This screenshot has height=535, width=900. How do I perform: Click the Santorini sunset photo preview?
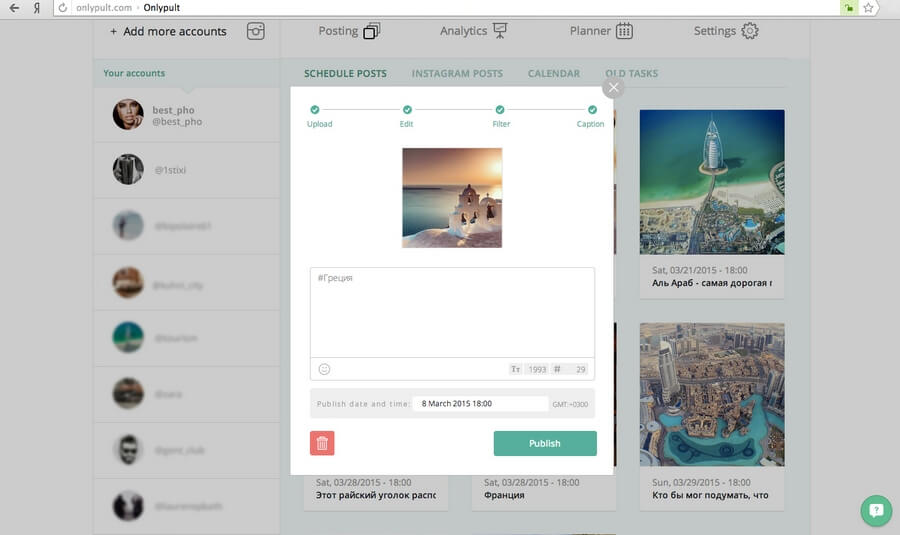click(x=452, y=198)
